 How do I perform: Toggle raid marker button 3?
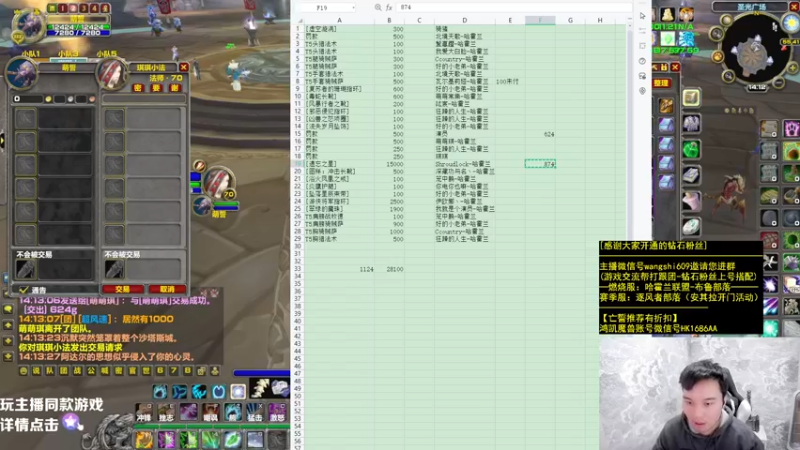tap(84, 8)
